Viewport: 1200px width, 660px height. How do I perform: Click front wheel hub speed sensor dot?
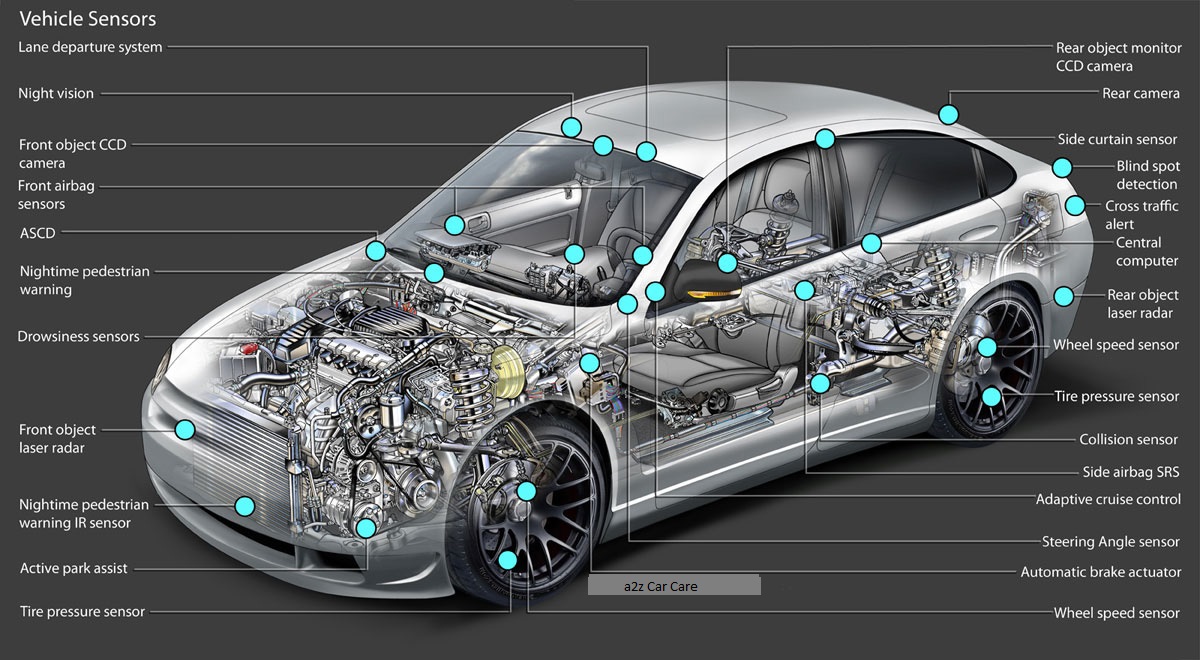point(527,491)
